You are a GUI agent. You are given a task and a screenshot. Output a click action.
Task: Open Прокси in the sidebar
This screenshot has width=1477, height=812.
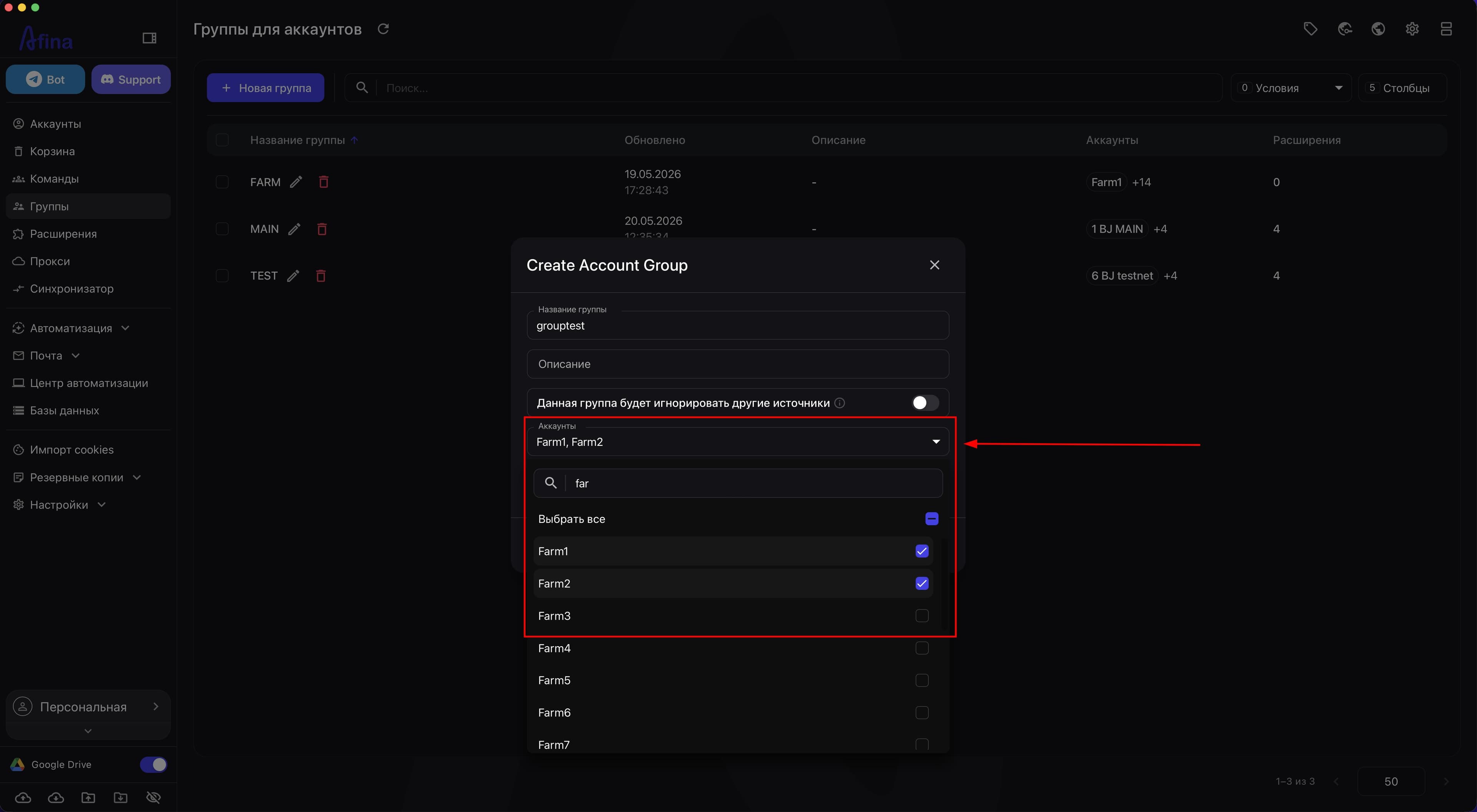88,261
